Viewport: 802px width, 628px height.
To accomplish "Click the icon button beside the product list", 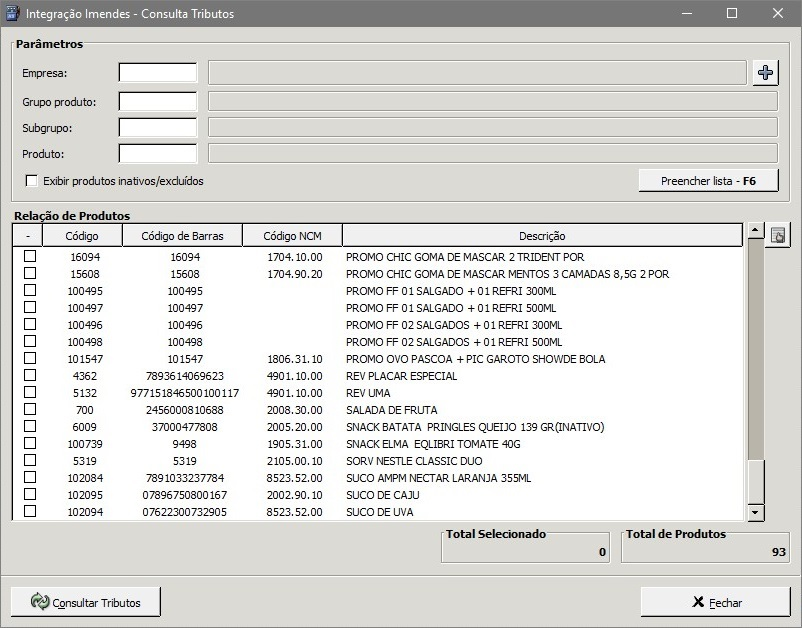I will coord(777,236).
